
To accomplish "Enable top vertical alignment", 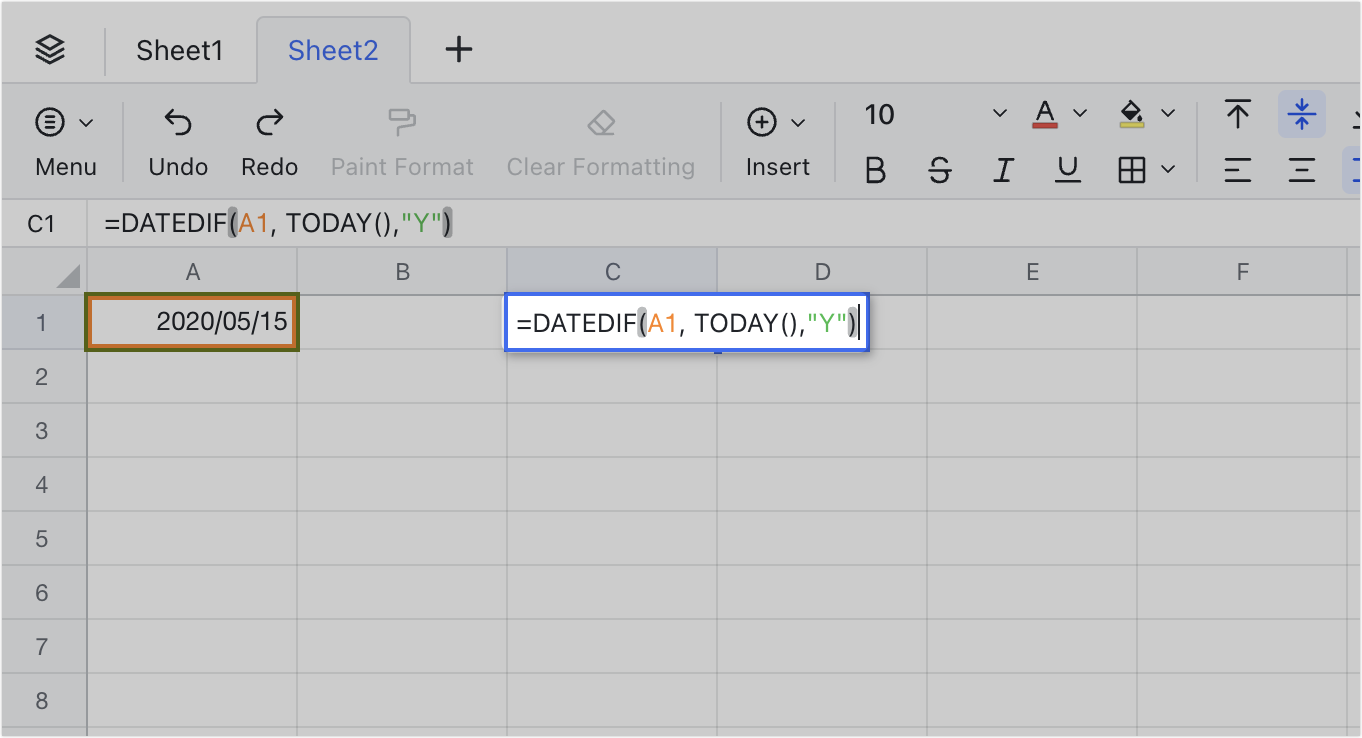I will 1237,113.
